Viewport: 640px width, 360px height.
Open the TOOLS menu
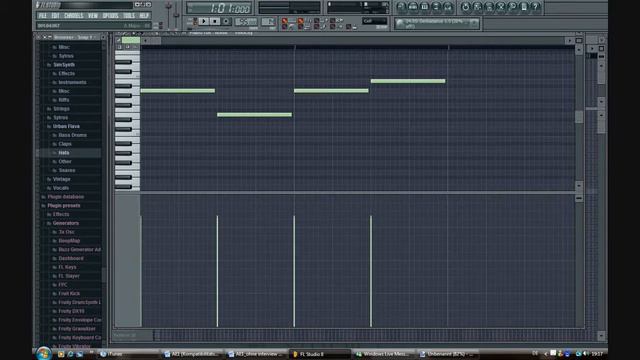coord(129,16)
